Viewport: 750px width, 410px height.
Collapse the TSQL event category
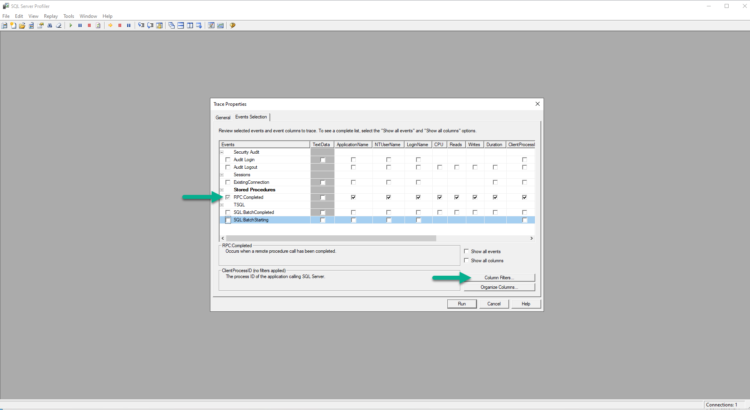click(x=222, y=204)
